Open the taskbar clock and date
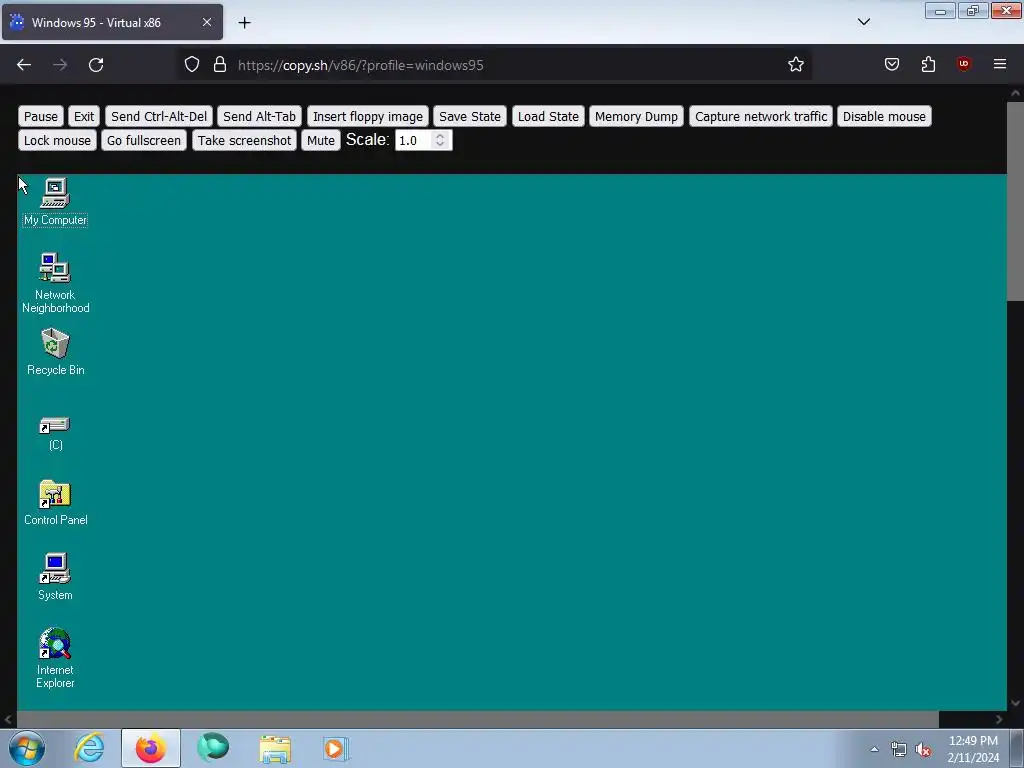 click(x=973, y=749)
